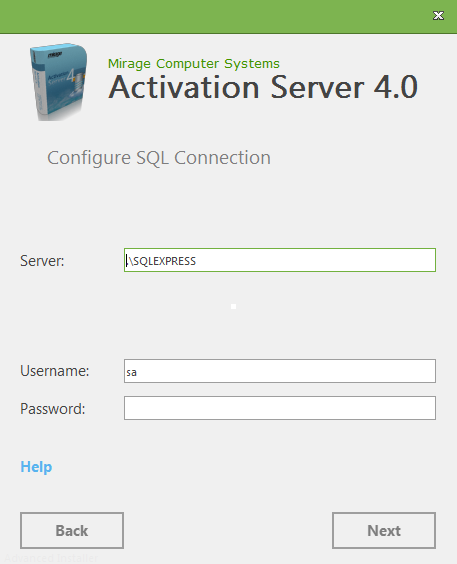The height and width of the screenshot is (564, 457).
Task: Go to previous step with Back
Action: tap(72, 530)
